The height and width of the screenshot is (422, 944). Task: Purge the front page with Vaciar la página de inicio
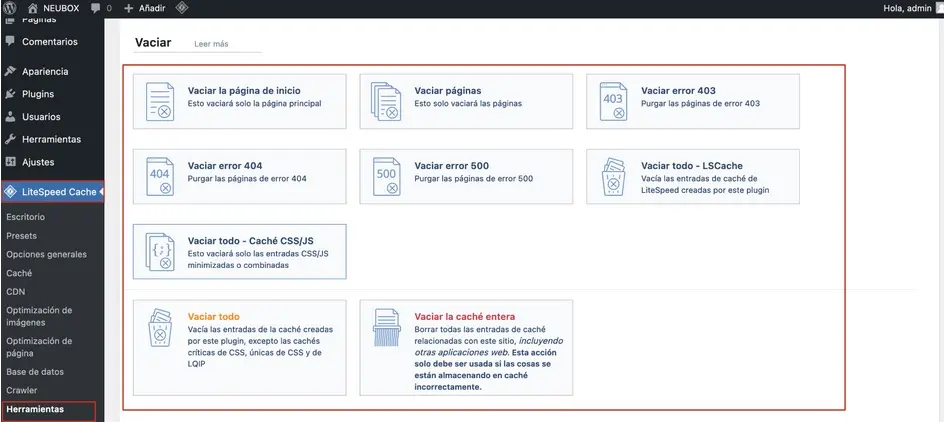point(240,101)
